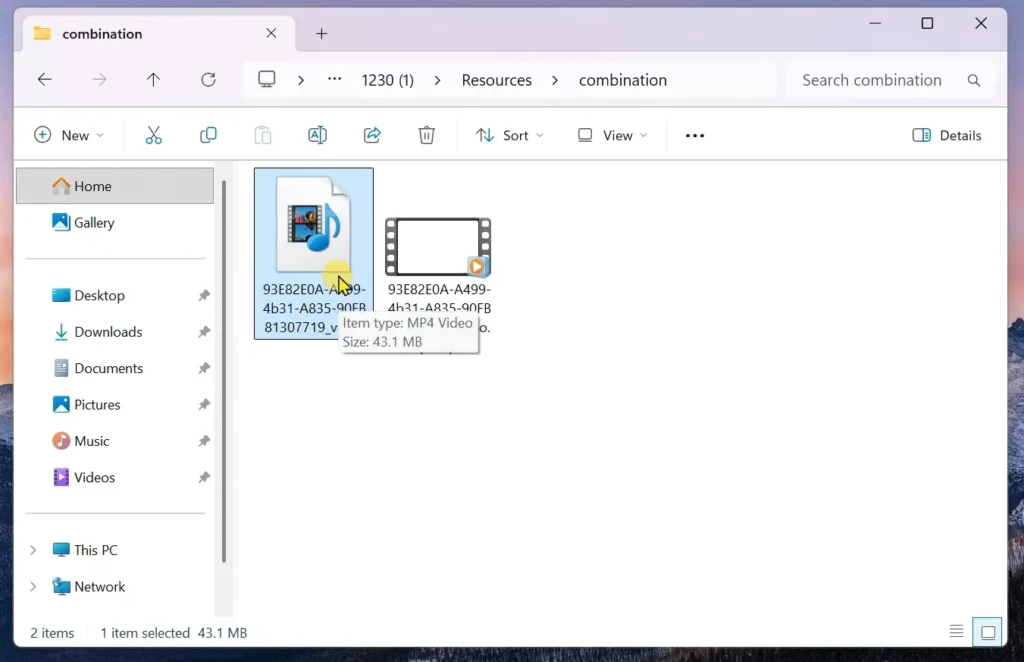Unpin Downloads from quick access
Screen dimensions: 1024x662
(203, 331)
